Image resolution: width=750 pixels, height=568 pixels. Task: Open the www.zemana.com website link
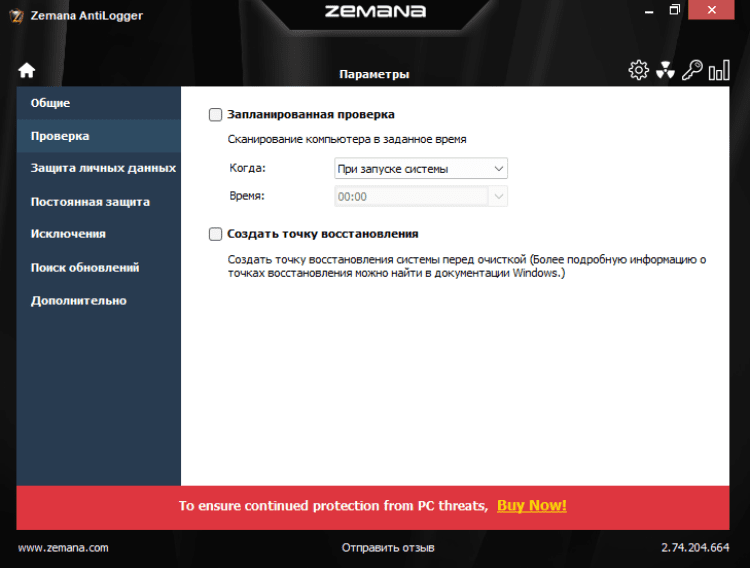tap(63, 548)
